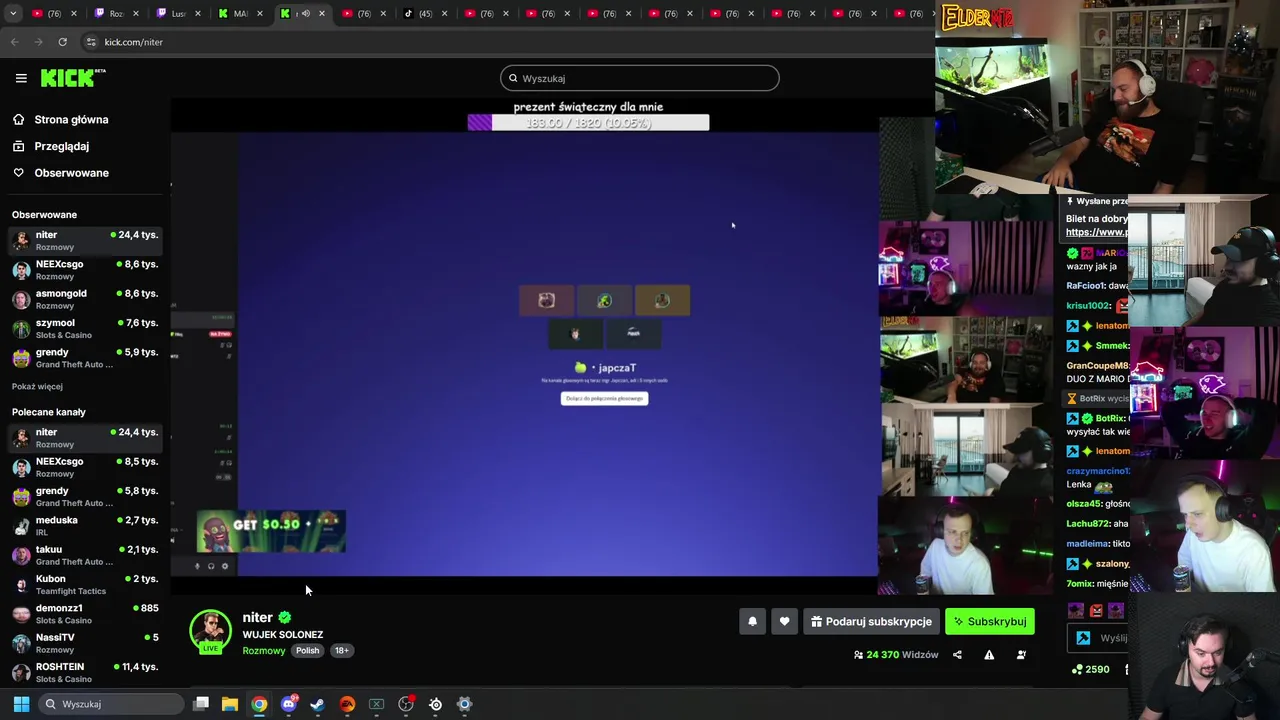Open the Windows Start menu
1280x720 pixels.
pos(21,704)
